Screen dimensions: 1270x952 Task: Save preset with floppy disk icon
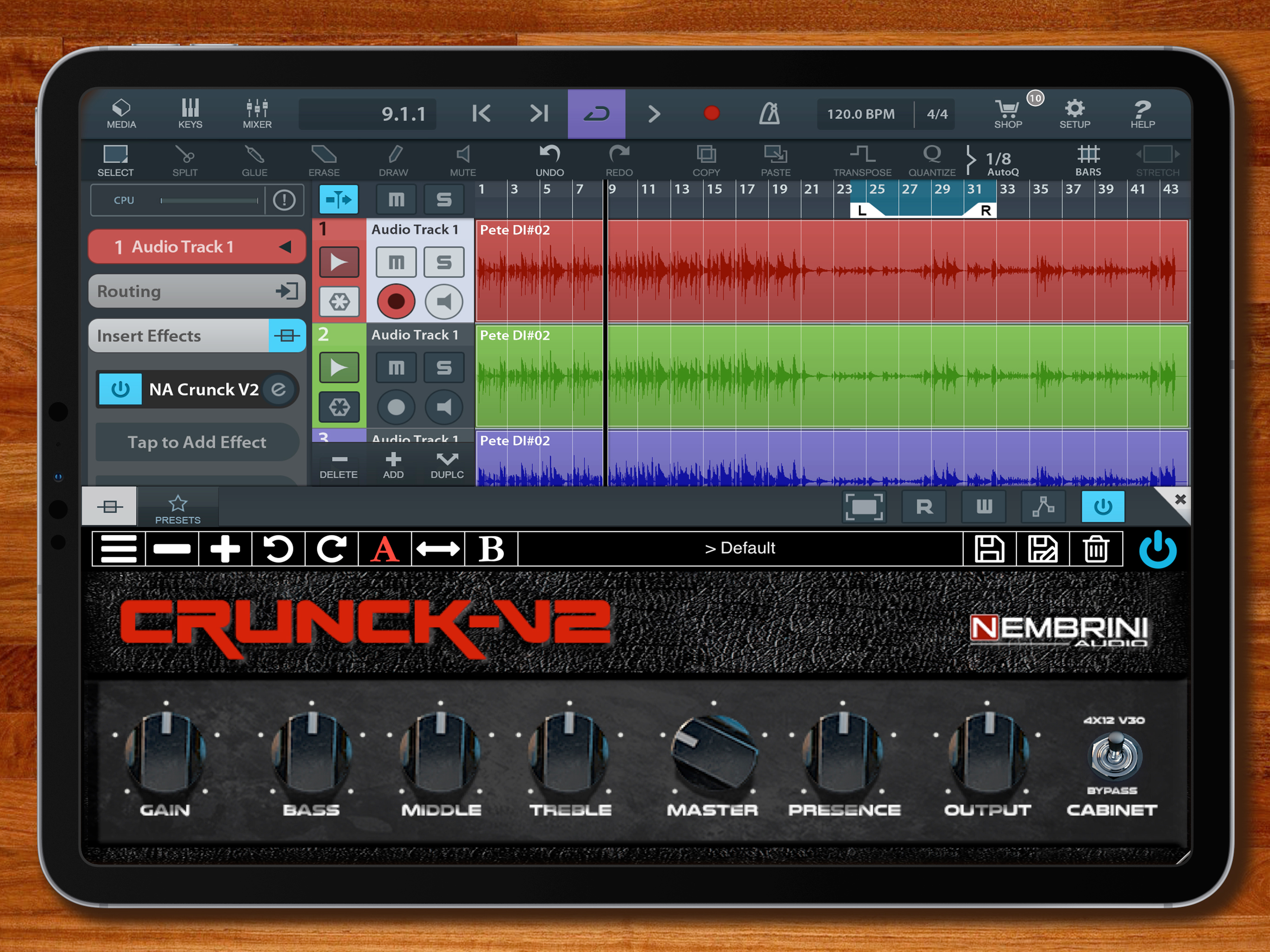(989, 549)
